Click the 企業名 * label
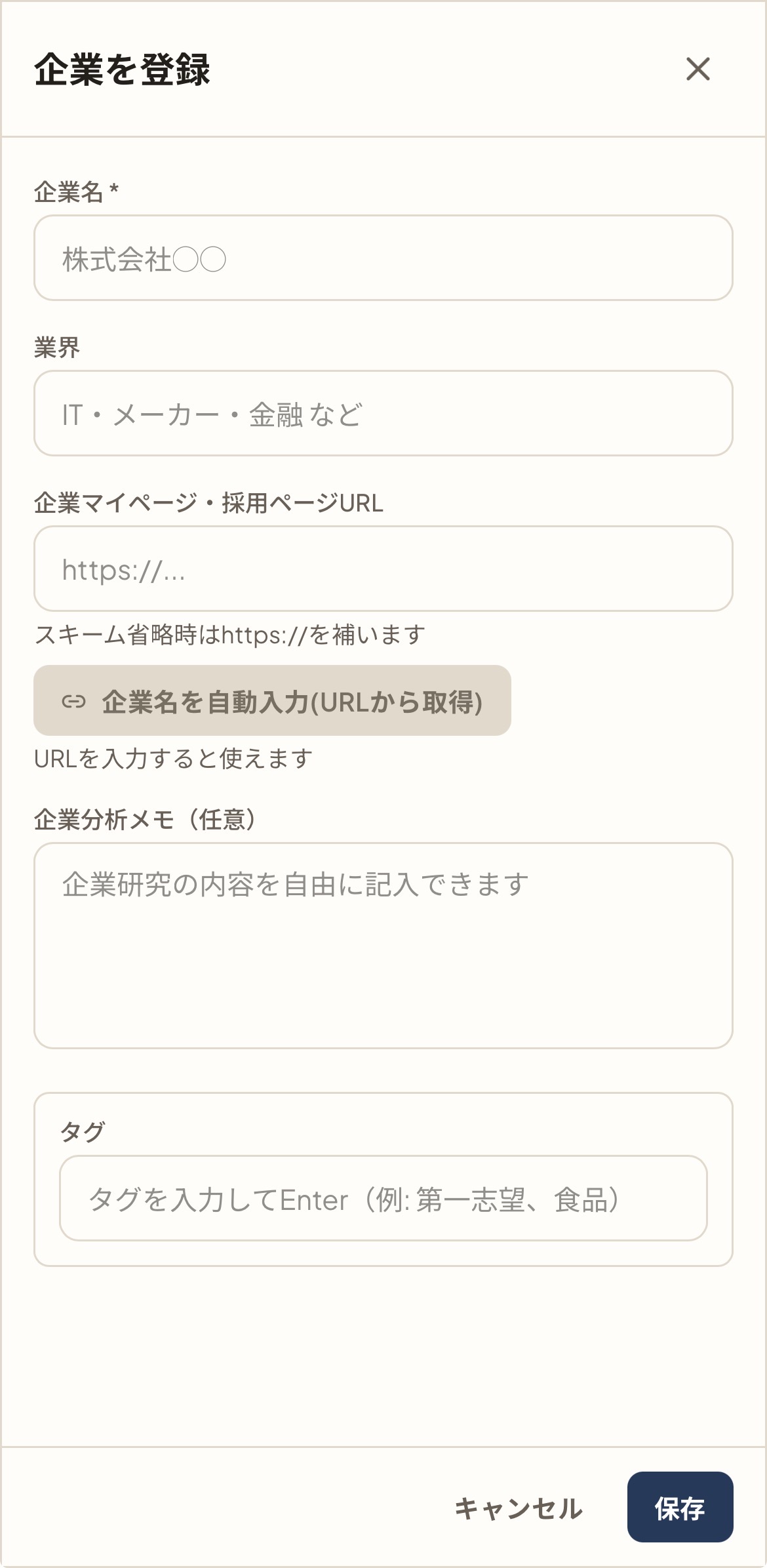Viewport: 767px width, 1568px height. click(x=77, y=192)
